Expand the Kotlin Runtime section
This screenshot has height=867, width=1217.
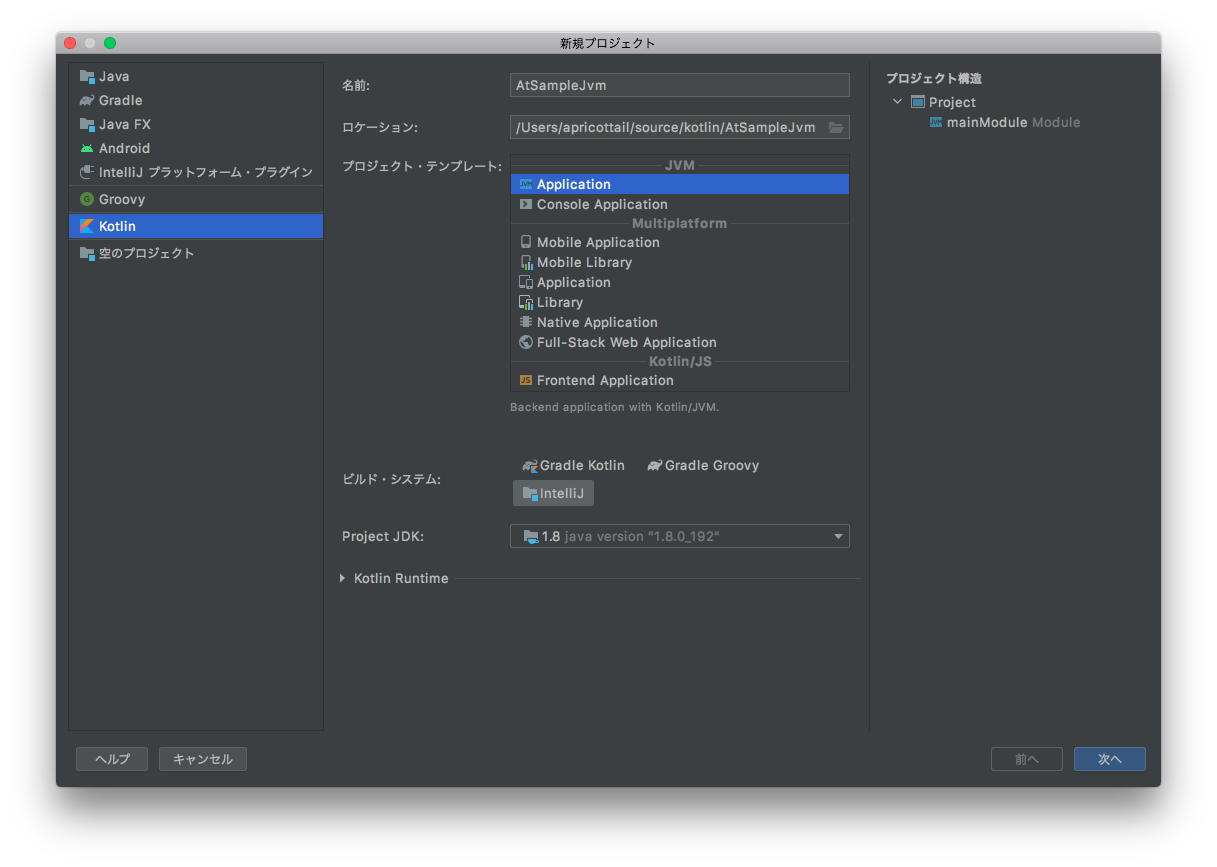[x=342, y=578]
